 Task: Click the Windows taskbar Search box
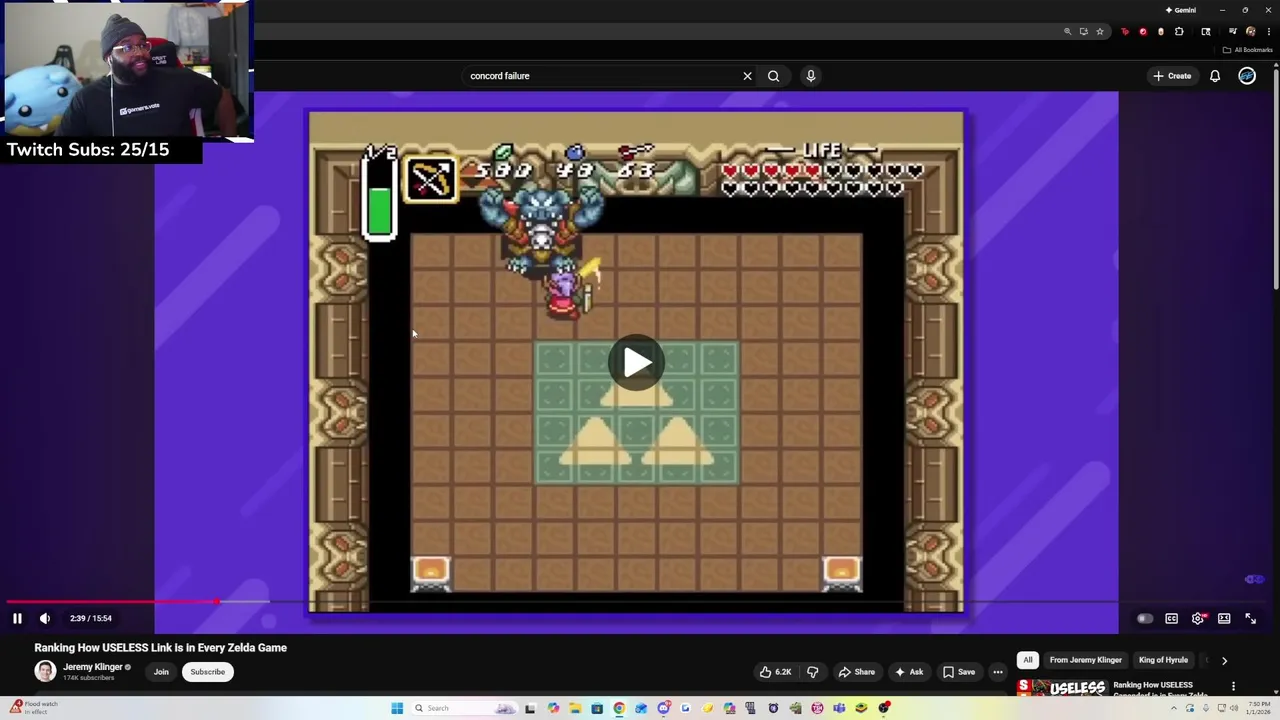tap(465, 708)
